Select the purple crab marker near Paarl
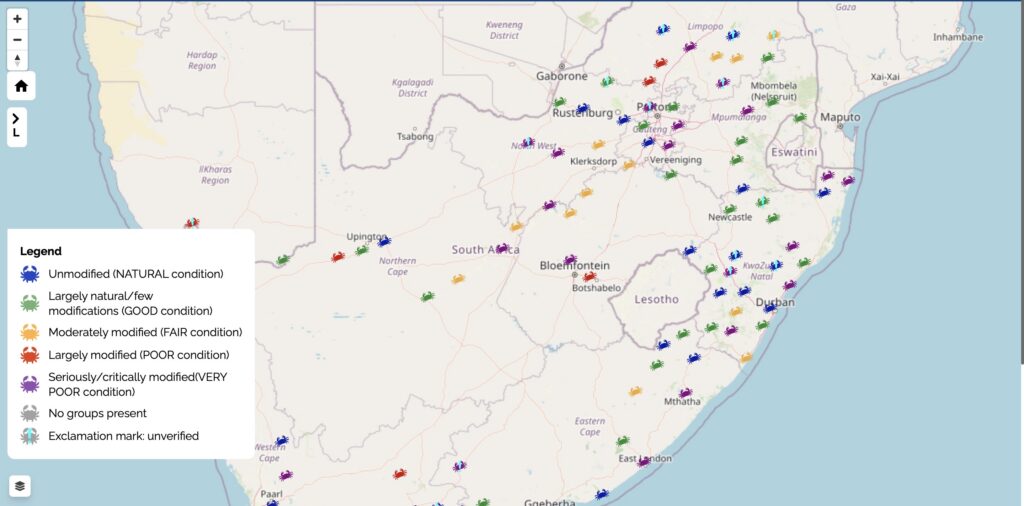The image size is (1024, 506). pyautogui.click(x=286, y=475)
